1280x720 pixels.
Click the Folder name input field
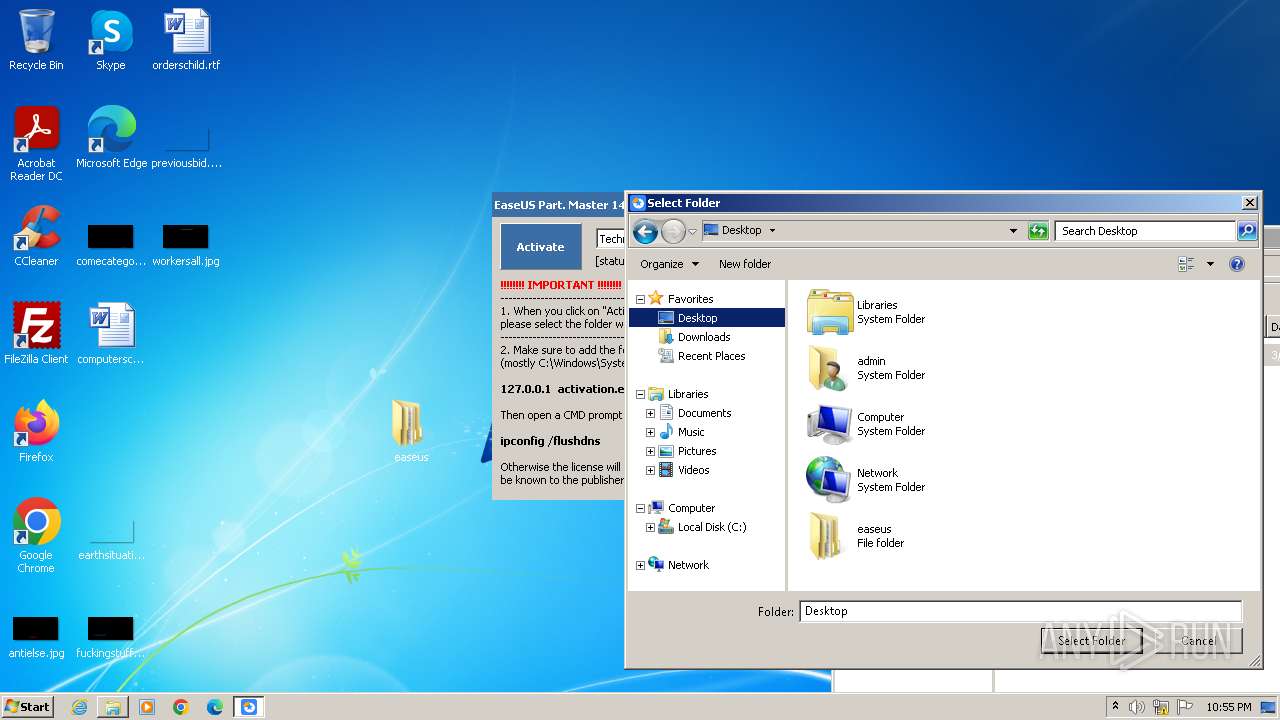pos(1020,611)
